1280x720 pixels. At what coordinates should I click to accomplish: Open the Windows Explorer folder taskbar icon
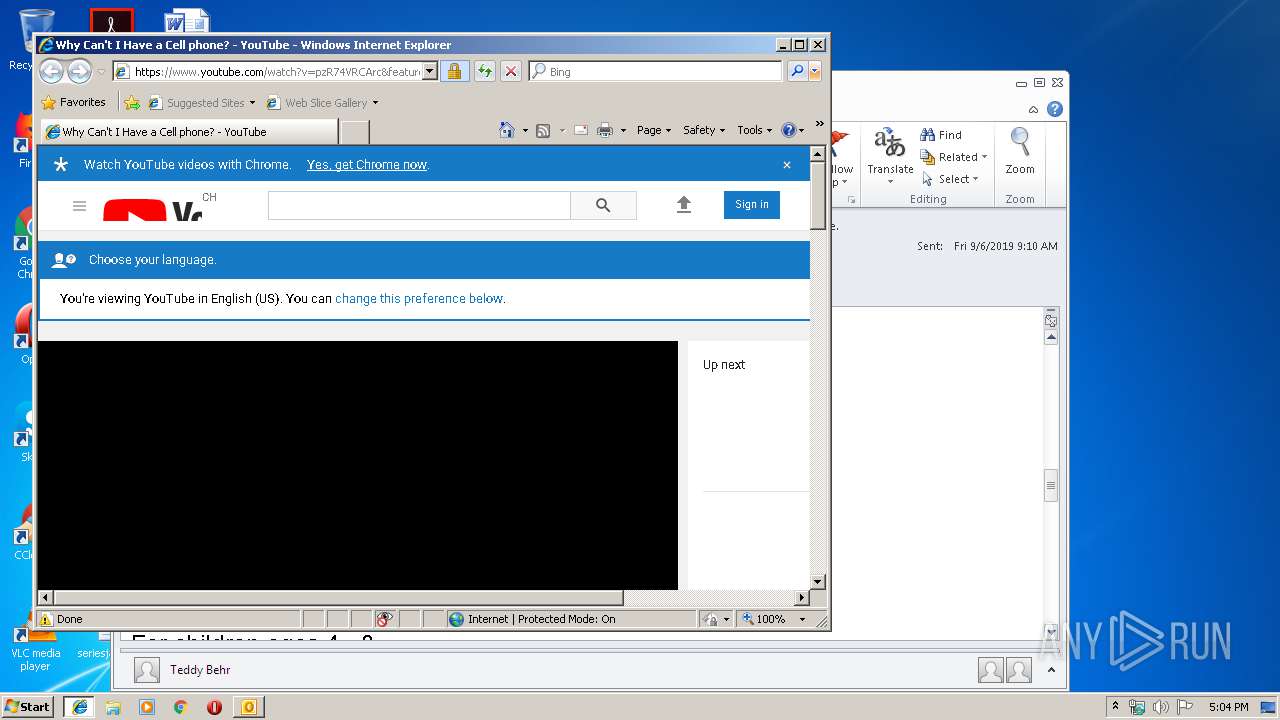(x=113, y=707)
